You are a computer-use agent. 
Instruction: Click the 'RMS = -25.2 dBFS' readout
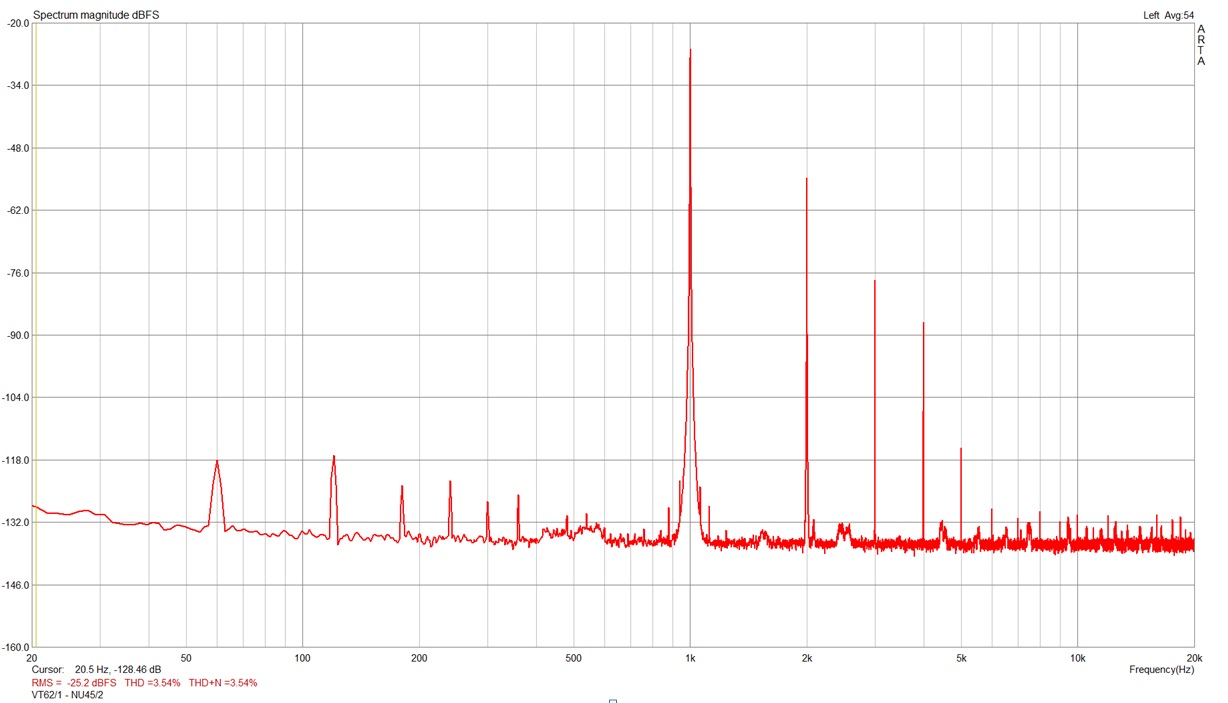click(74, 683)
